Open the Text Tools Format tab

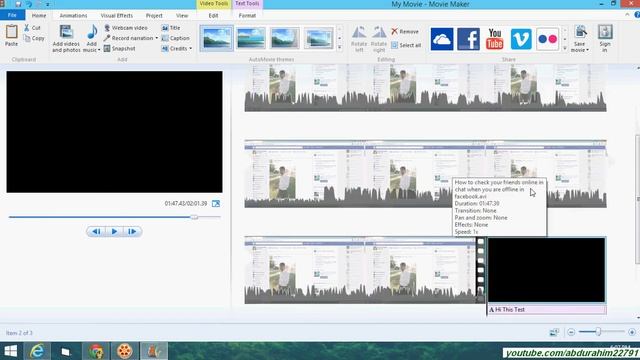(x=247, y=16)
